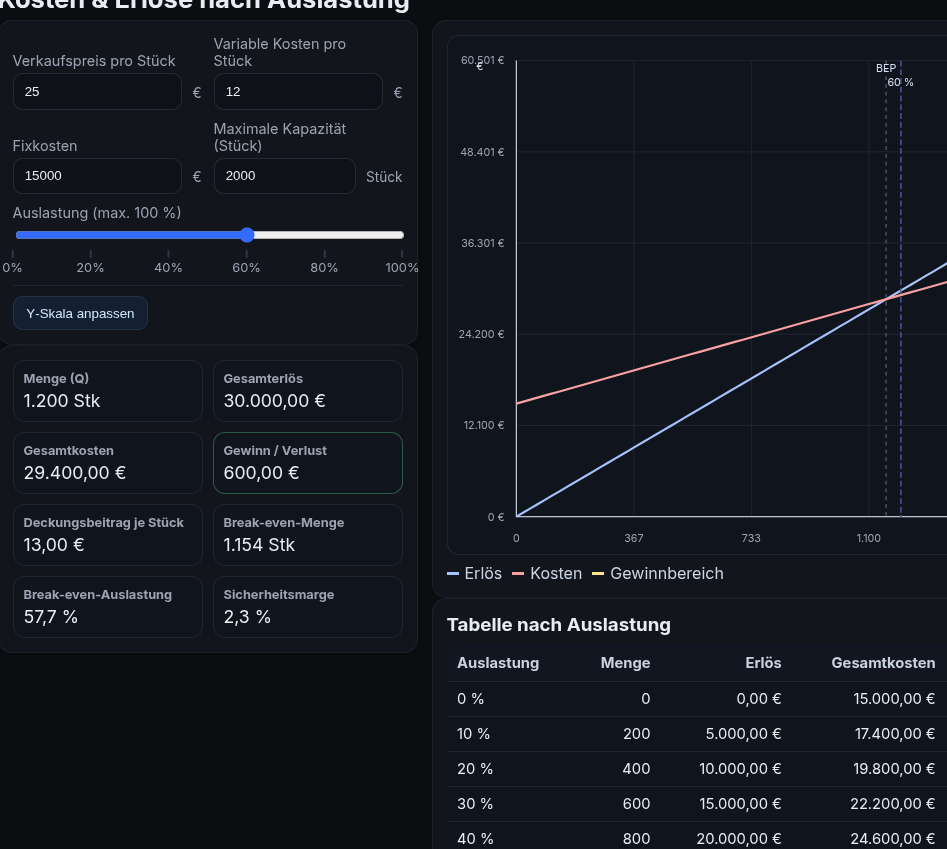Screen dimensions: 947x849
Task: Click the BEP marker label in chart
Action: pyautogui.click(x=886, y=68)
